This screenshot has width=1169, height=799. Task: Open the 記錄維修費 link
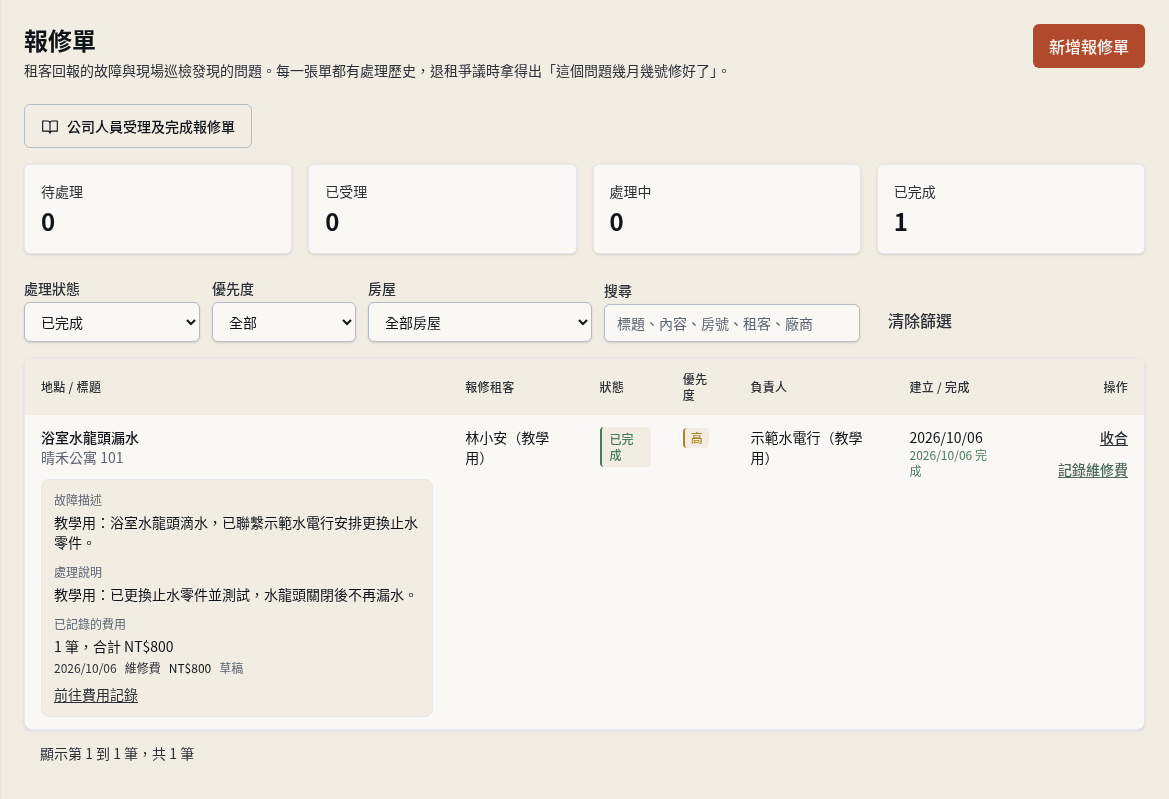point(1093,470)
